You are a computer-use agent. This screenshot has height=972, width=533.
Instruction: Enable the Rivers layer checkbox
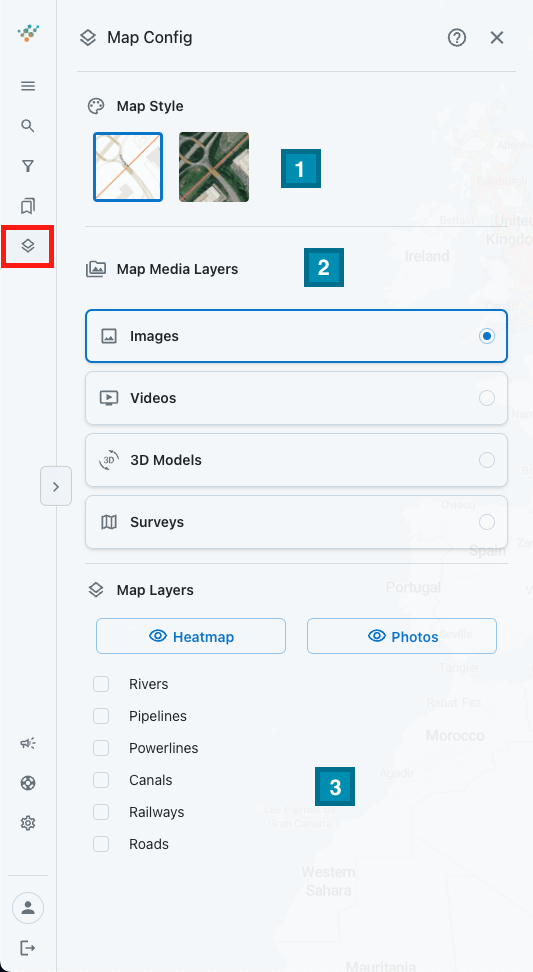tap(101, 684)
